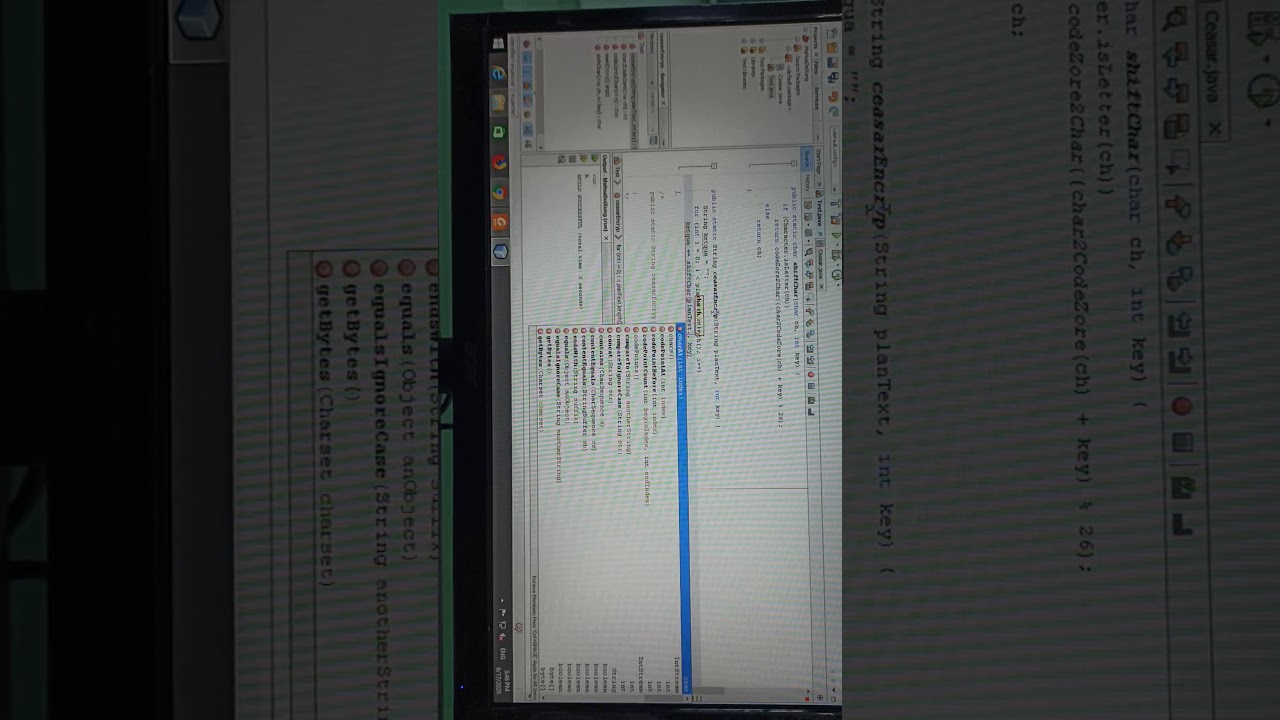The height and width of the screenshot is (720, 1280).
Task: Open the Navigator Members dropdown
Action: pos(652,61)
